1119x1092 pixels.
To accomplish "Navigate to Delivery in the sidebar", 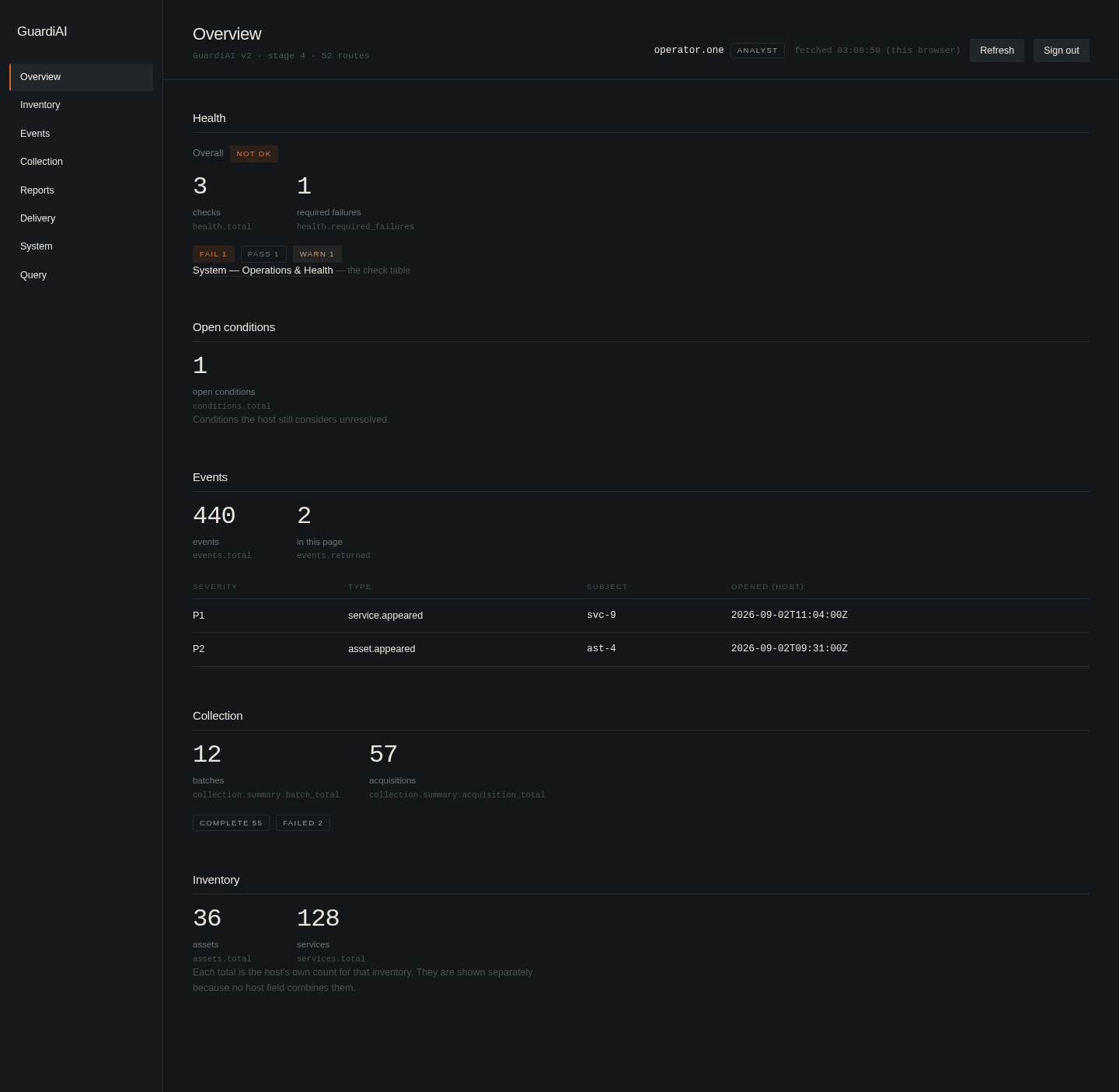I will 81,218.
